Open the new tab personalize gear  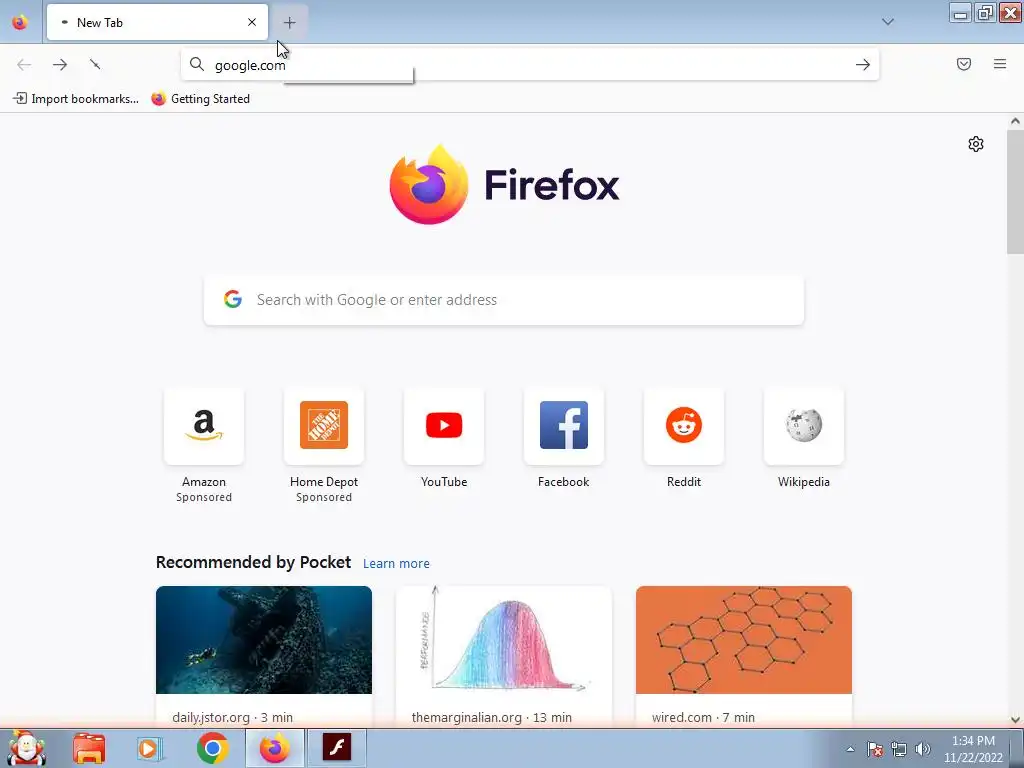(976, 144)
